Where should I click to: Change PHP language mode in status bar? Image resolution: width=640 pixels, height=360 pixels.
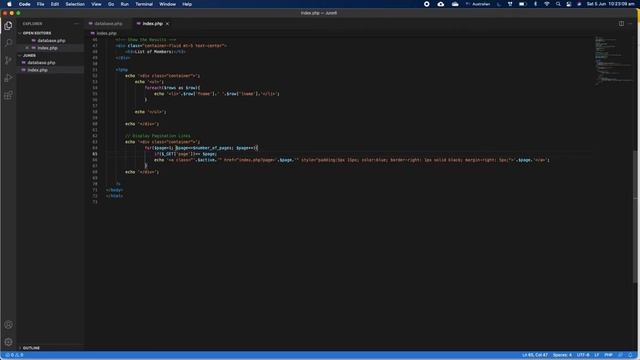point(608,355)
